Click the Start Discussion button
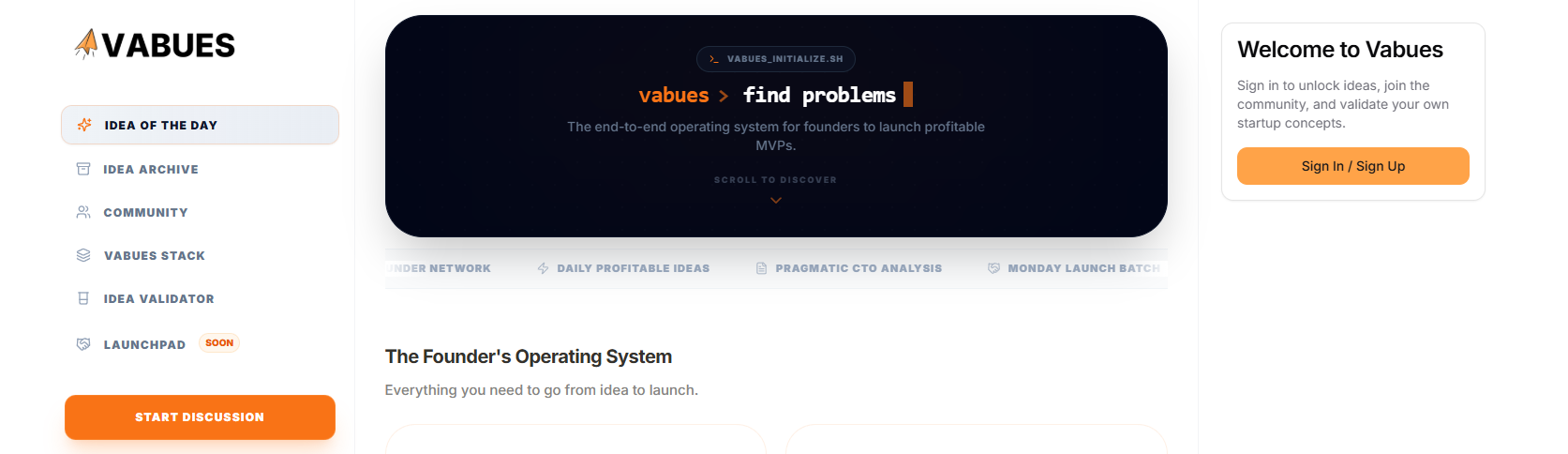Screen dimensions: 1568x454 pyautogui.click(x=200, y=417)
